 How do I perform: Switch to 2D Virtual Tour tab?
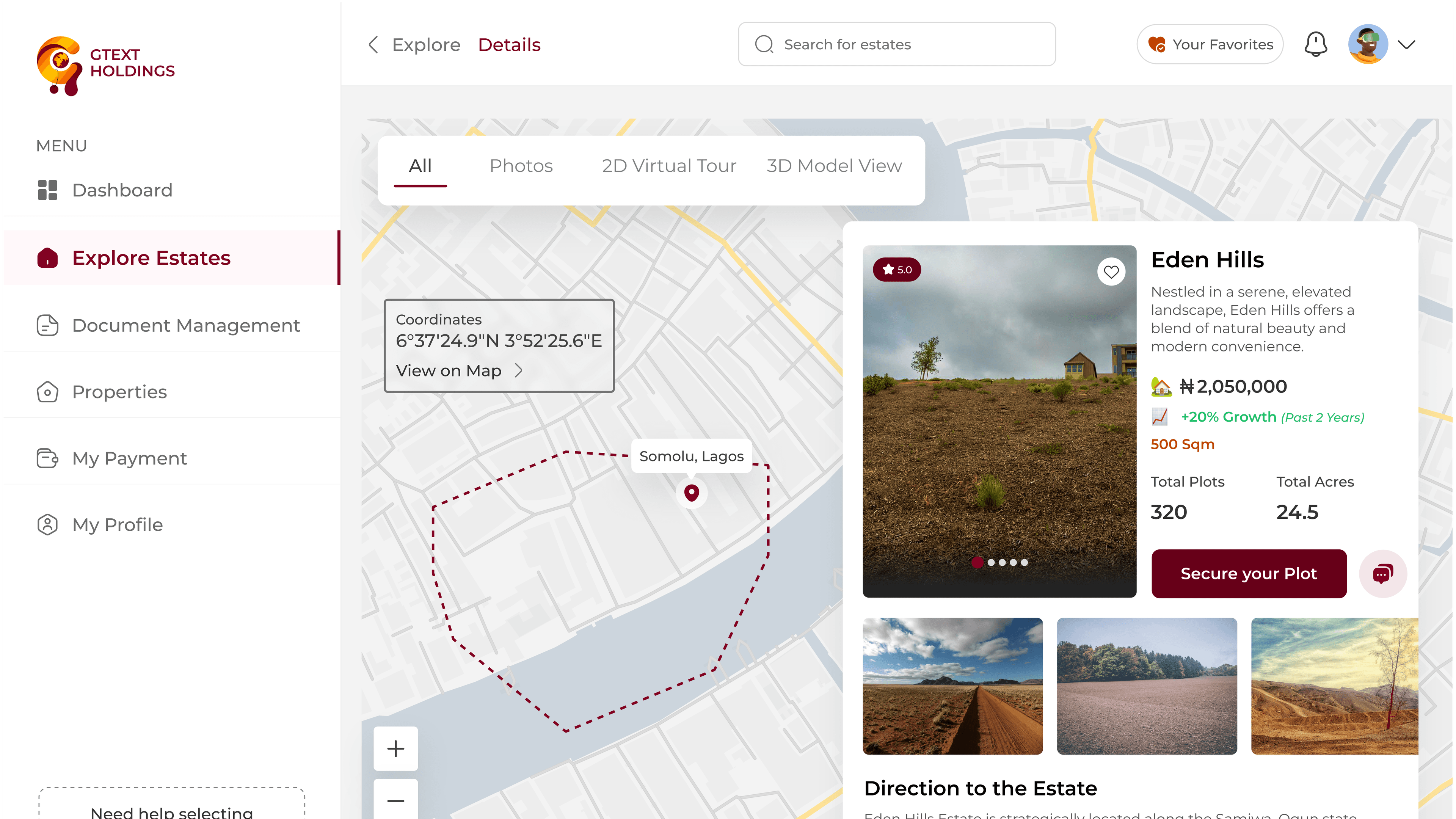[x=668, y=166]
